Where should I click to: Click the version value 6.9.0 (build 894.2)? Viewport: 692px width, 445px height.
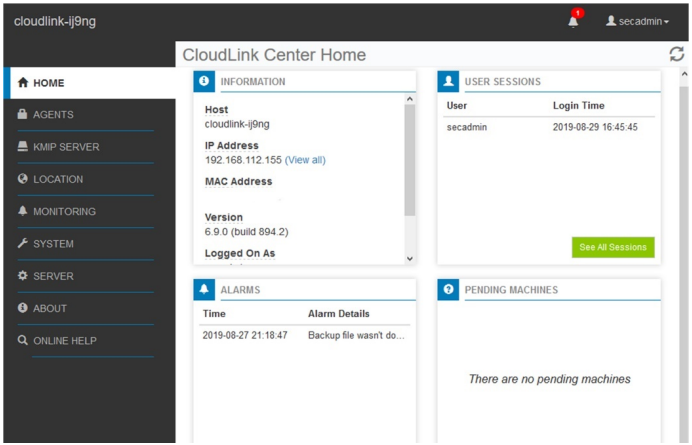pyautogui.click(x=246, y=232)
